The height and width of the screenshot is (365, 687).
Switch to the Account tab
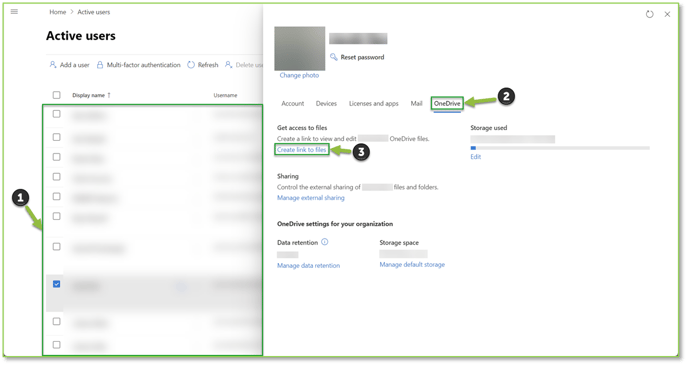pos(293,103)
